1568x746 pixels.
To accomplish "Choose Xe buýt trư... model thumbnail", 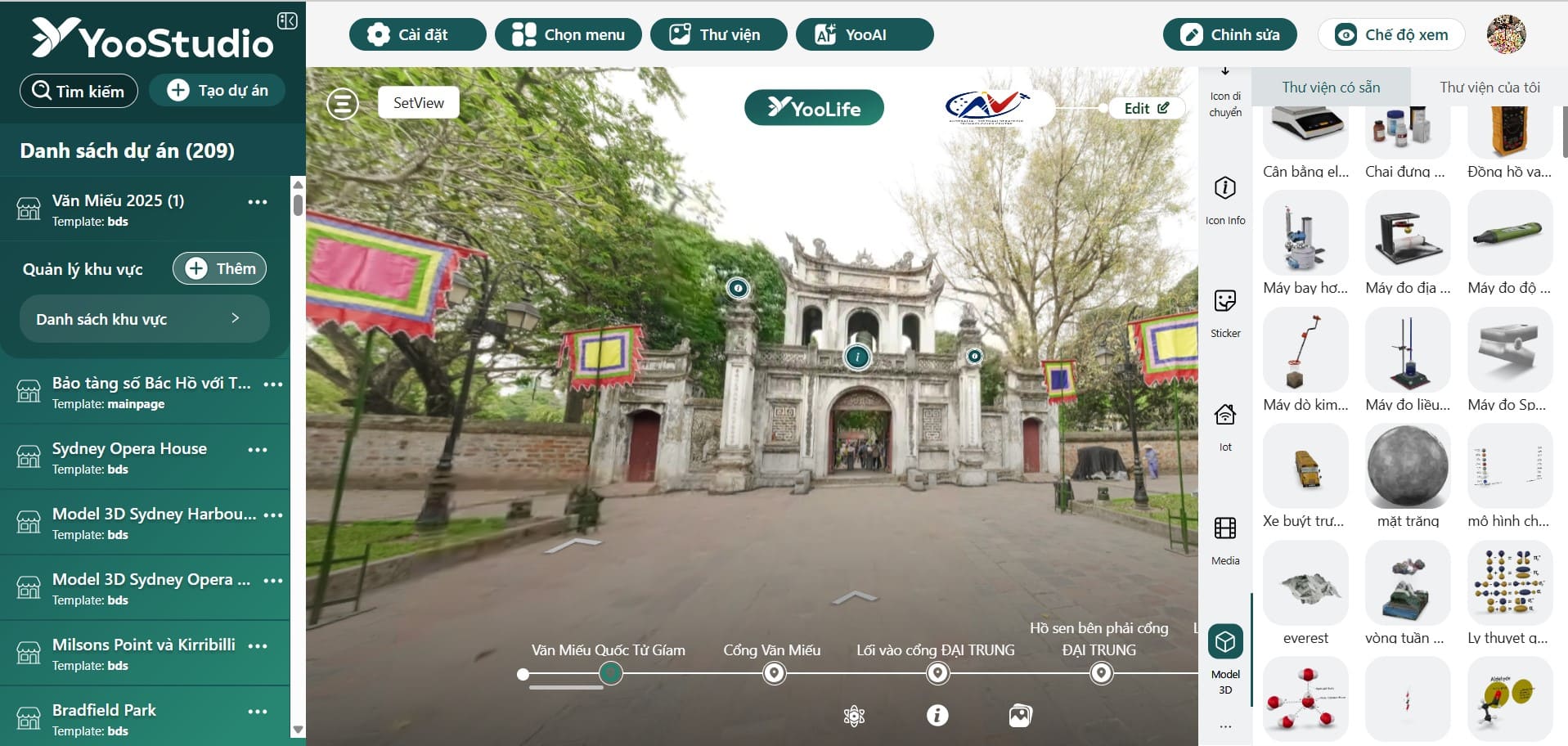I will pos(1305,466).
